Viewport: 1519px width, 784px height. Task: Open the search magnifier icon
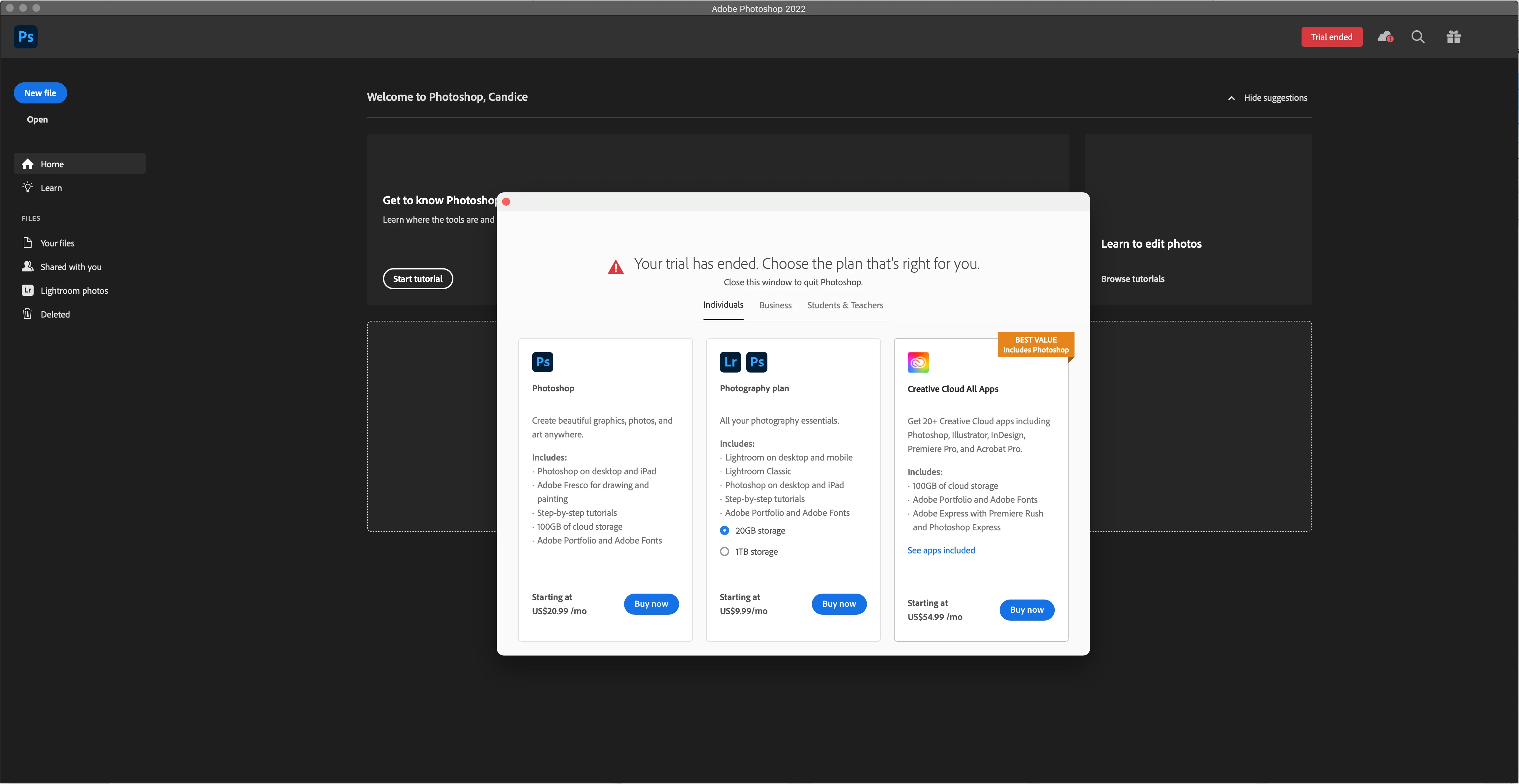click(x=1418, y=37)
